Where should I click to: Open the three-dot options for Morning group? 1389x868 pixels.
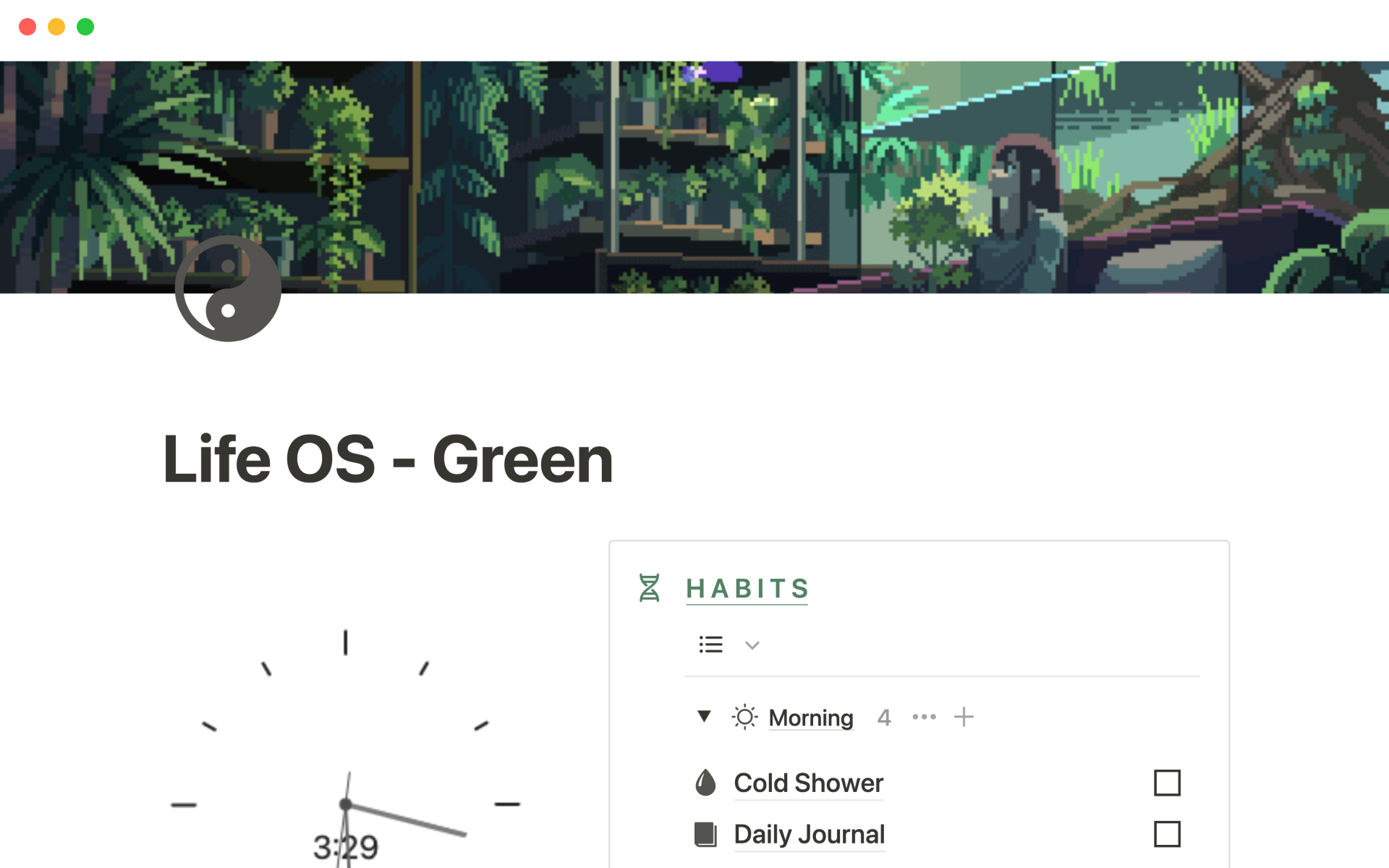(x=924, y=717)
